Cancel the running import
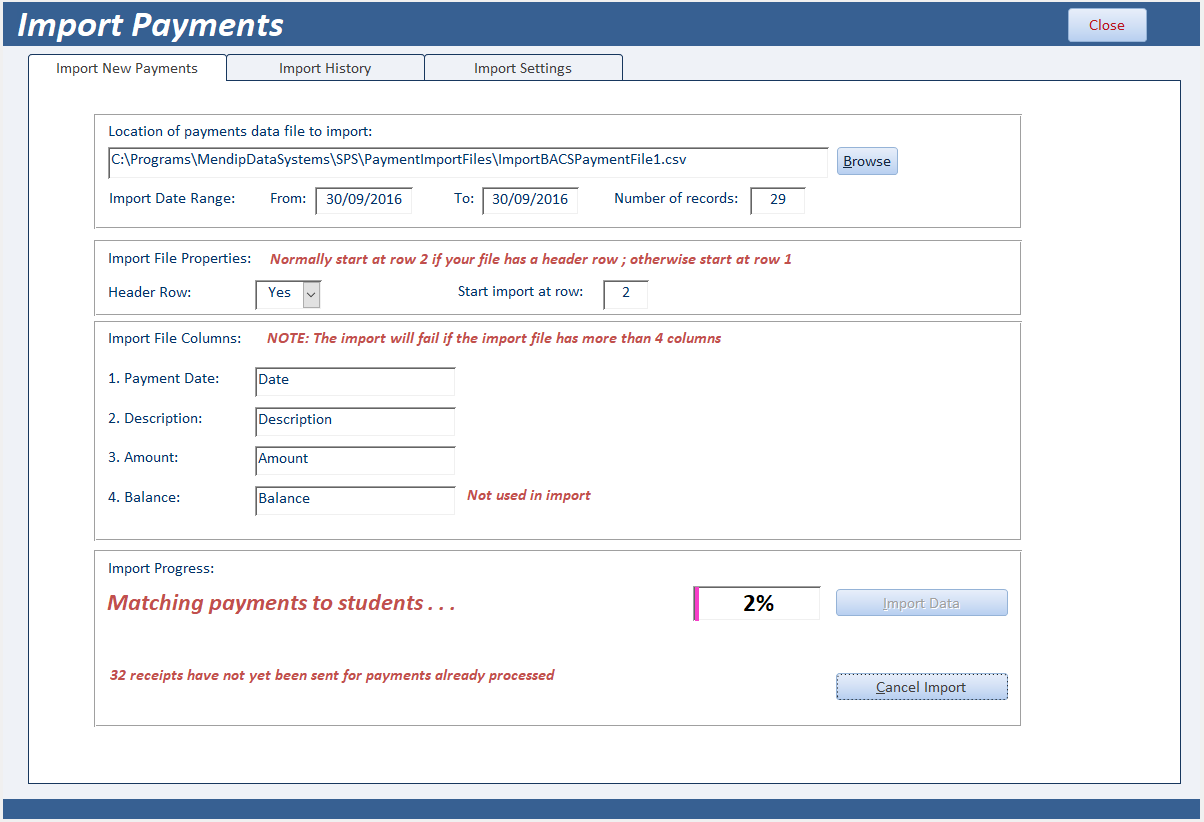This screenshot has height=822, width=1204. 921,687
